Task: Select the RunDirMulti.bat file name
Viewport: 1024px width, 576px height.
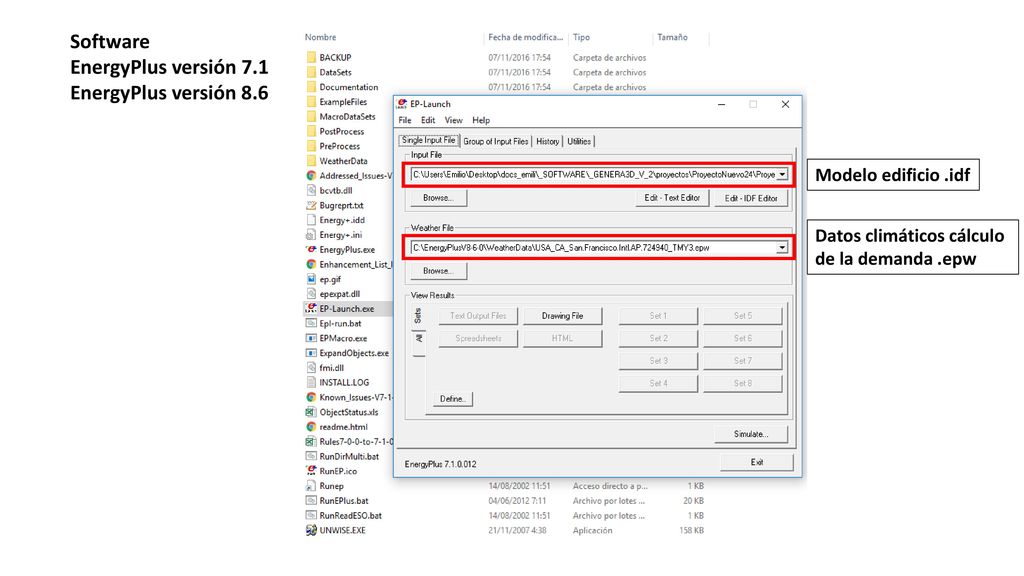Action: tap(349, 456)
